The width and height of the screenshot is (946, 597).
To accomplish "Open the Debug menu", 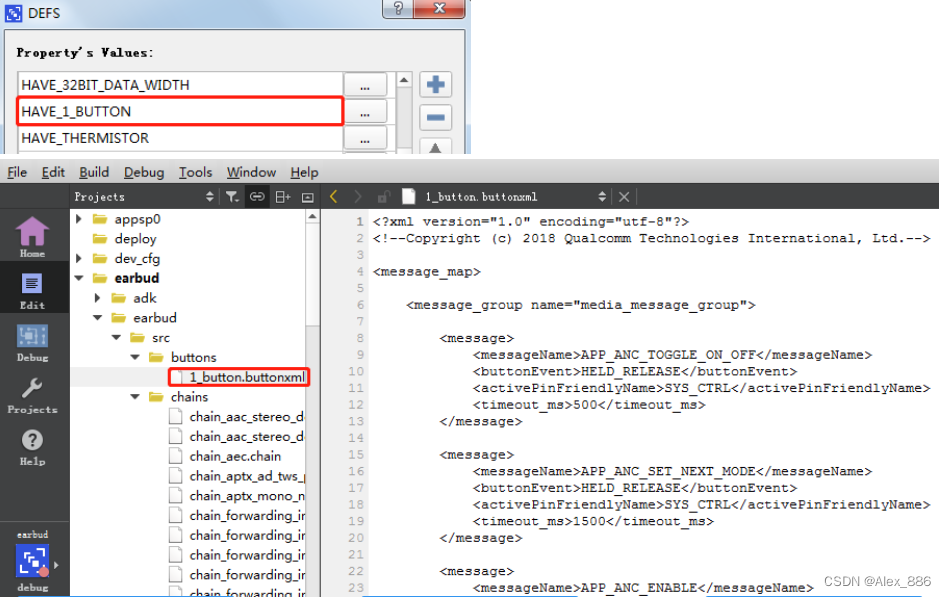I will coord(144,172).
